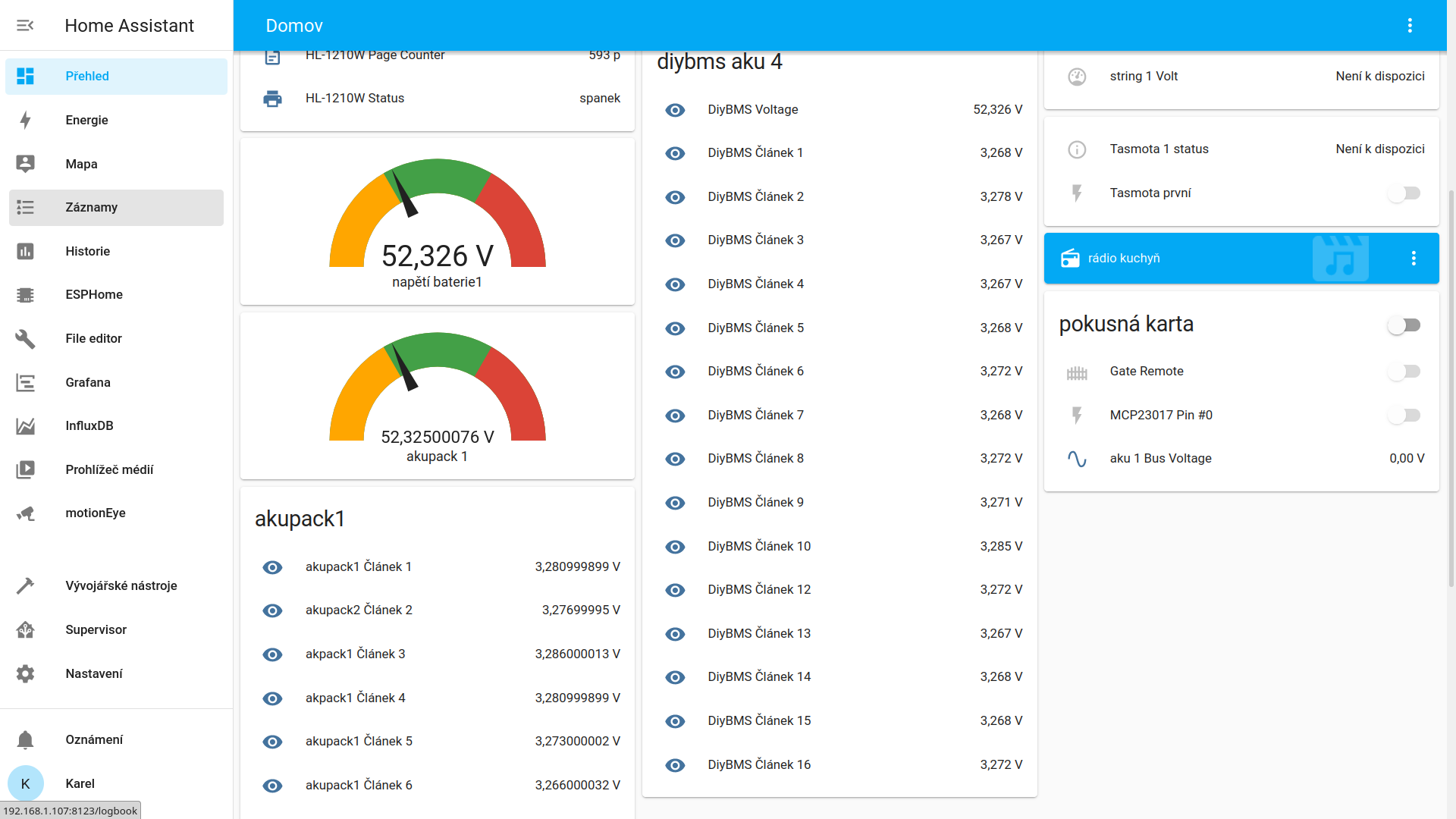This screenshot has height=819, width=1456.
Task: Click the Domov view title
Action: [294, 26]
